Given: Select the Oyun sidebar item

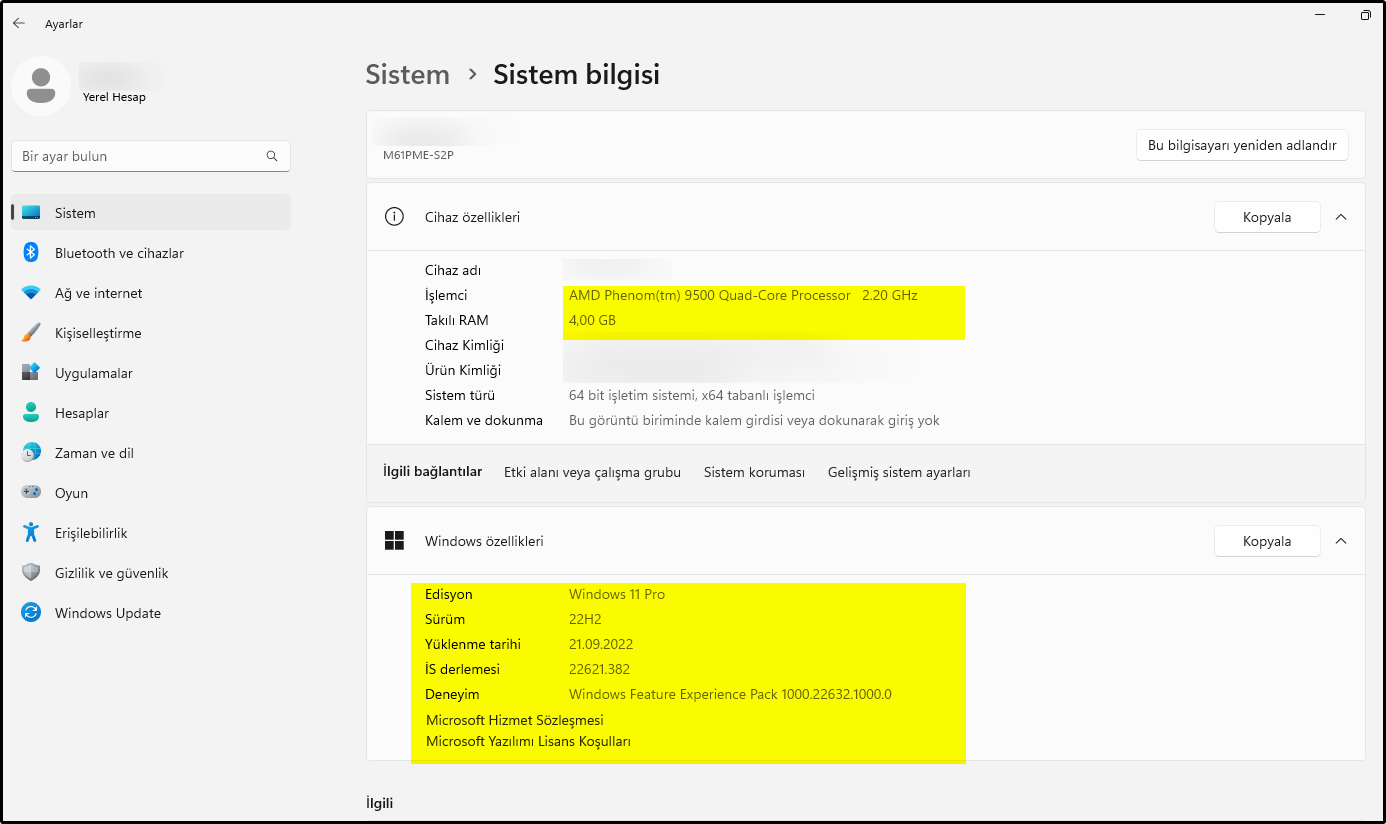Looking at the screenshot, I should (151, 493).
